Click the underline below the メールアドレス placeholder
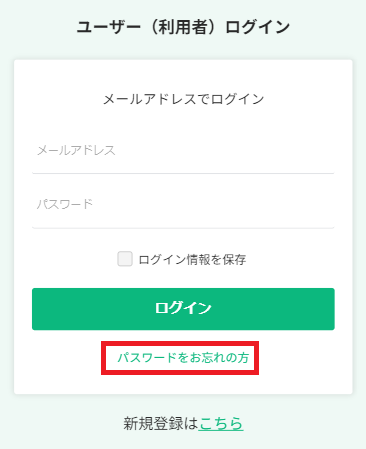This screenshot has height=449, width=366. 183,173
